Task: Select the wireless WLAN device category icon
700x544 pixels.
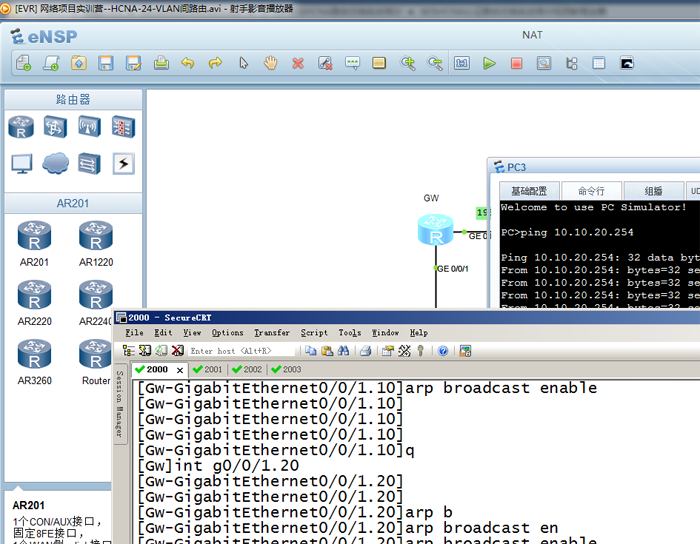Action: [x=89, y=127]
